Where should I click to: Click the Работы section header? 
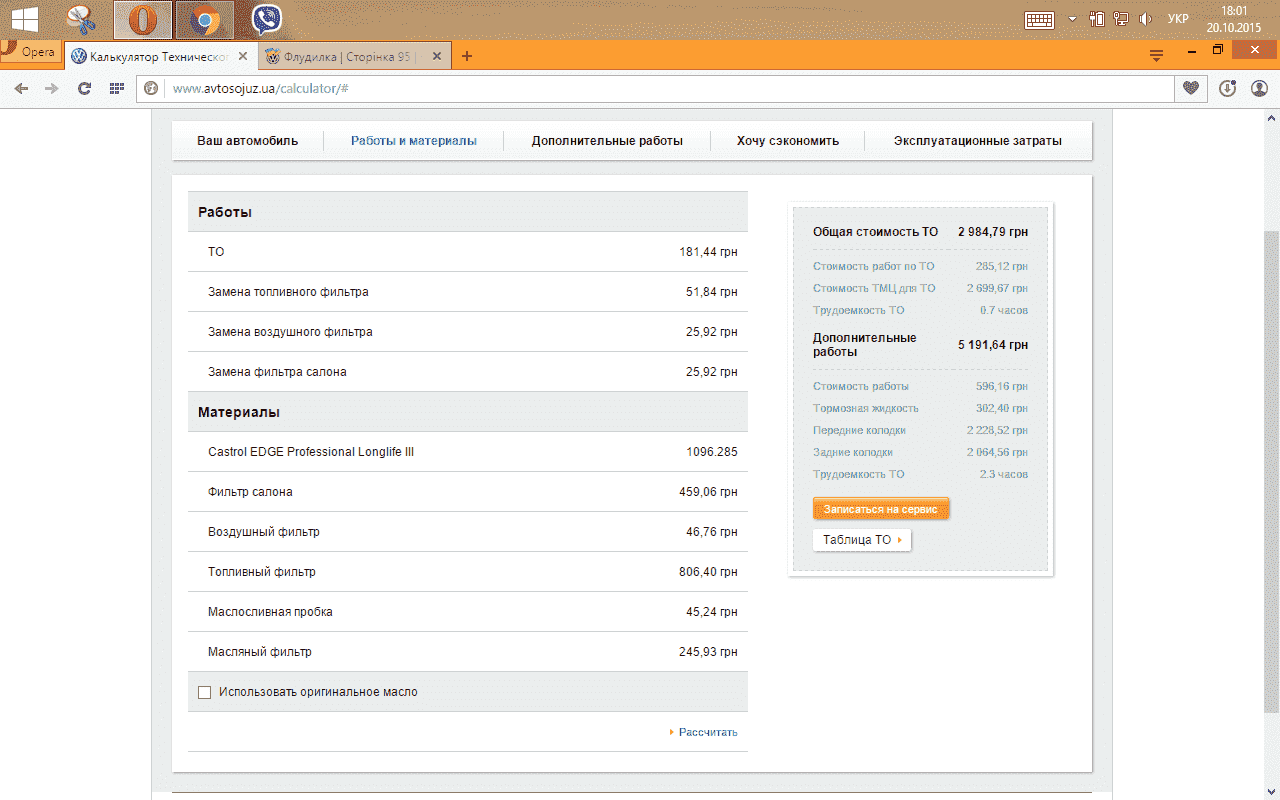pyautogui.click(x=468, y=212)
